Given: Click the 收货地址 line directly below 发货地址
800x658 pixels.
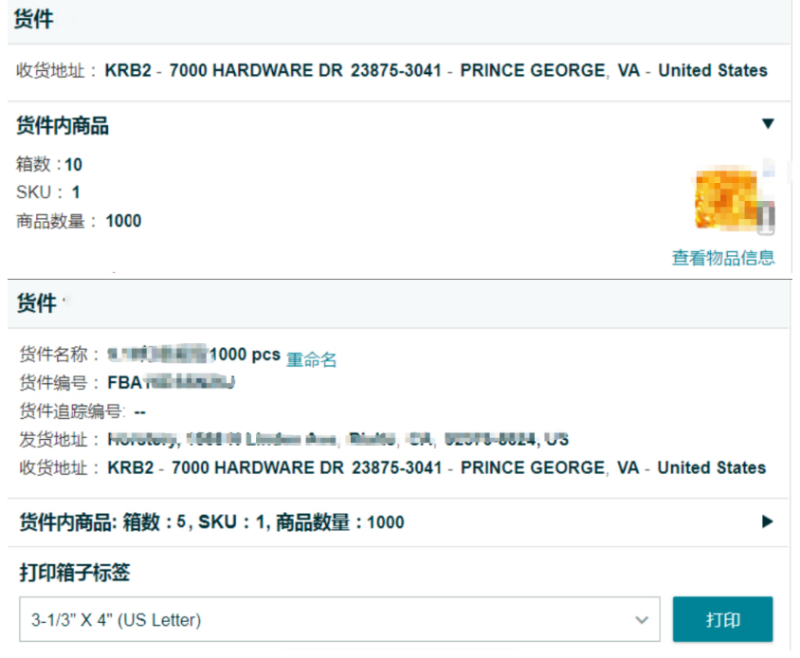Looking at the screenshot, I should tap(392, 467).
